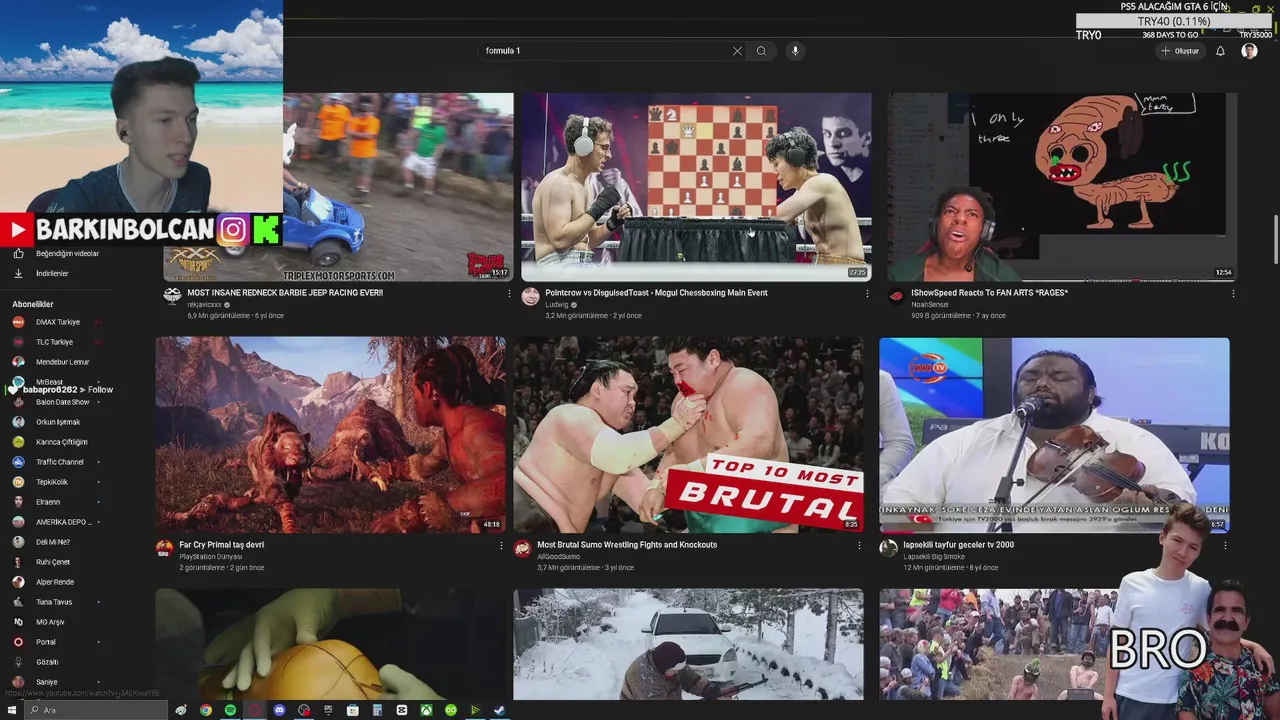Open the Gözaltı subscription
The image size is (1280, 720).
(x=47, y=662)
